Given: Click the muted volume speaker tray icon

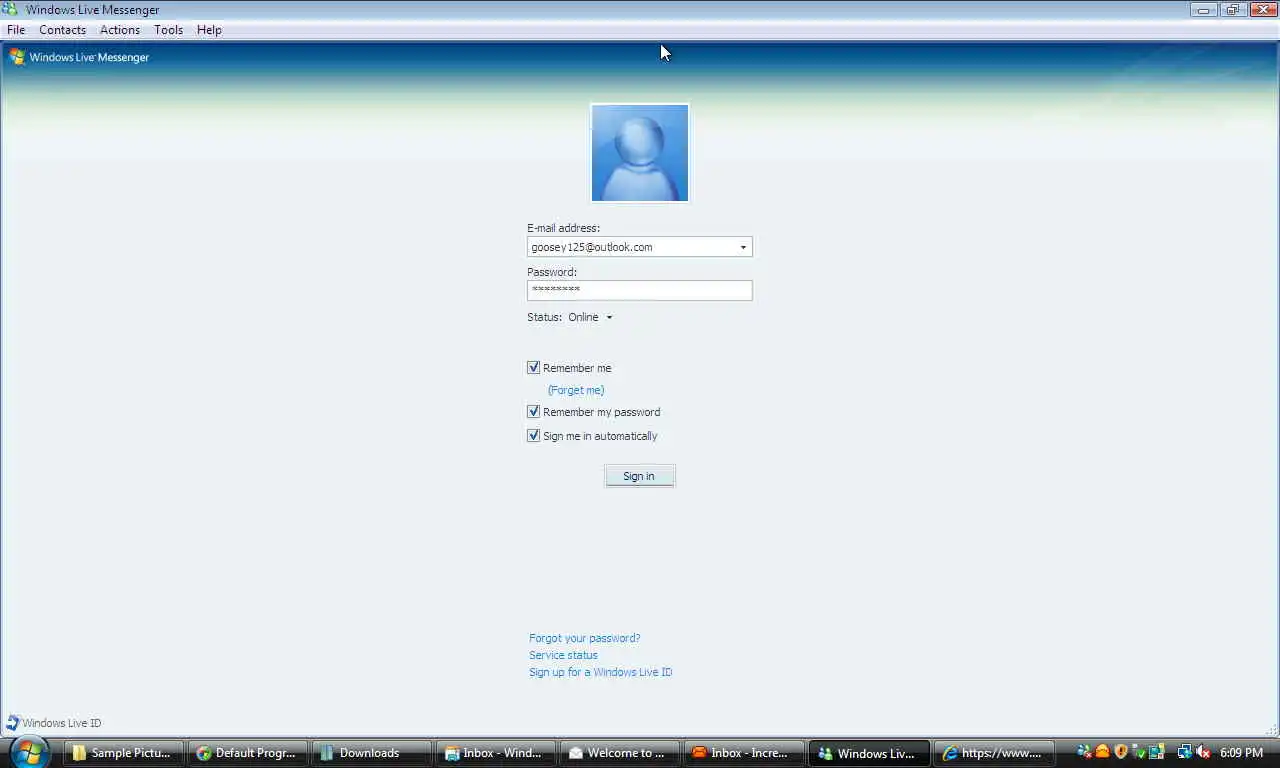Looking at the screenshot, I should point(1203,752).
